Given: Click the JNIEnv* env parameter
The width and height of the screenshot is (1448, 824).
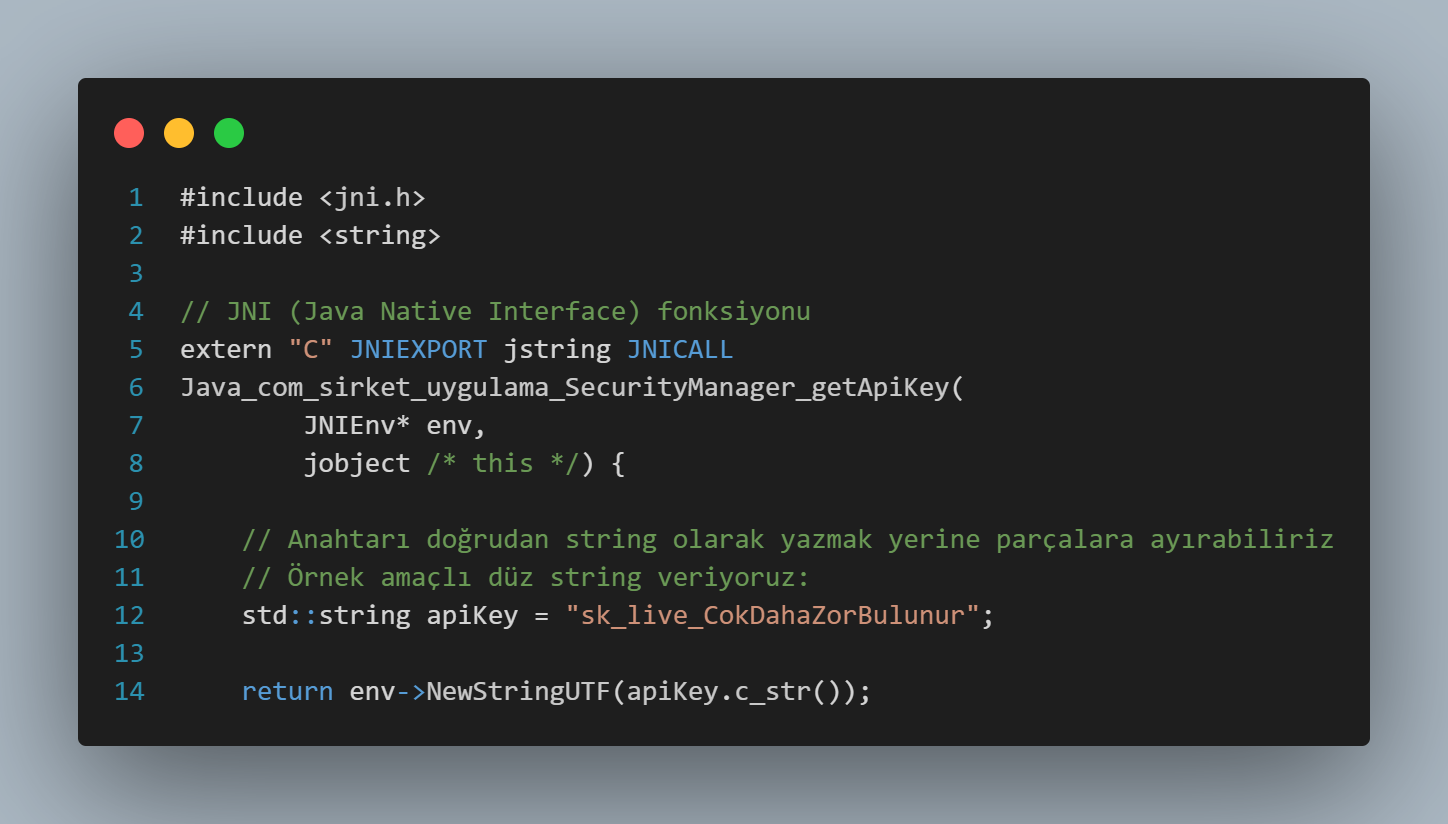Looking at the screenshot, I should click(x=394, y=426).
